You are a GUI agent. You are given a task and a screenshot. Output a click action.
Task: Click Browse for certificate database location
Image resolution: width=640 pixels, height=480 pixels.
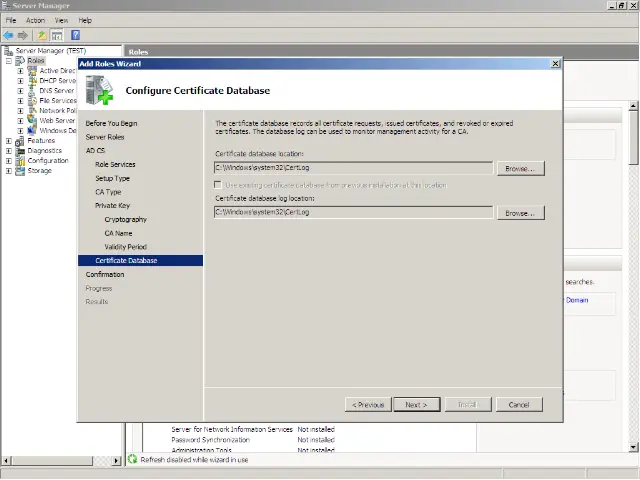[x=519, y=169]
